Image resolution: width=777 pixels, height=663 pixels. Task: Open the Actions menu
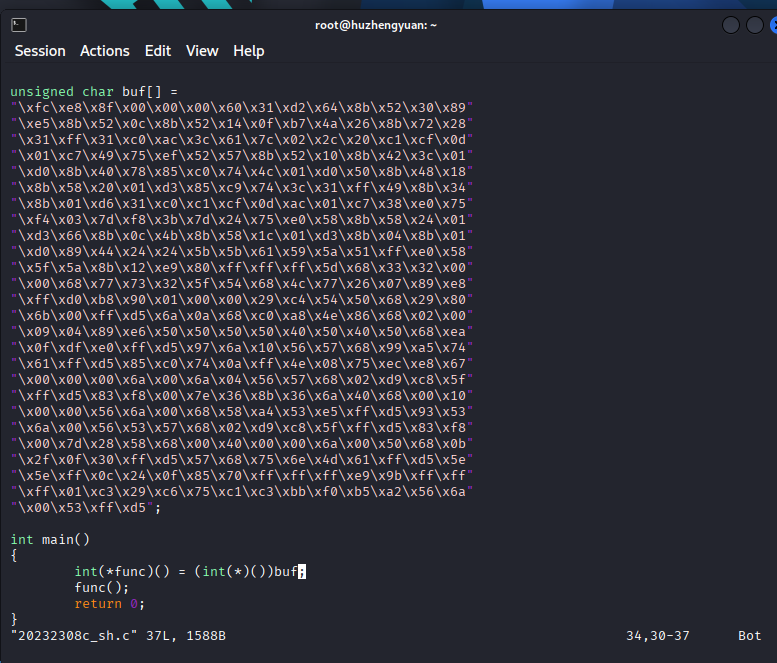pyautogui.click(x=105, y=51)
